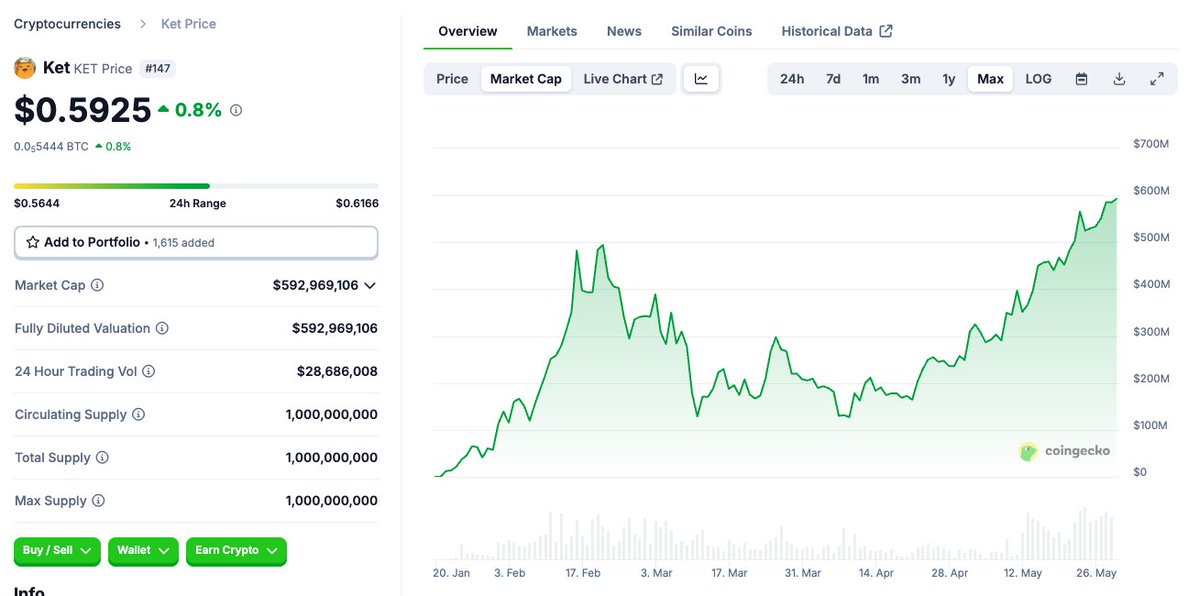Open the Live Chart view
Screen dimensions: 1199x596
pos(623,79)
